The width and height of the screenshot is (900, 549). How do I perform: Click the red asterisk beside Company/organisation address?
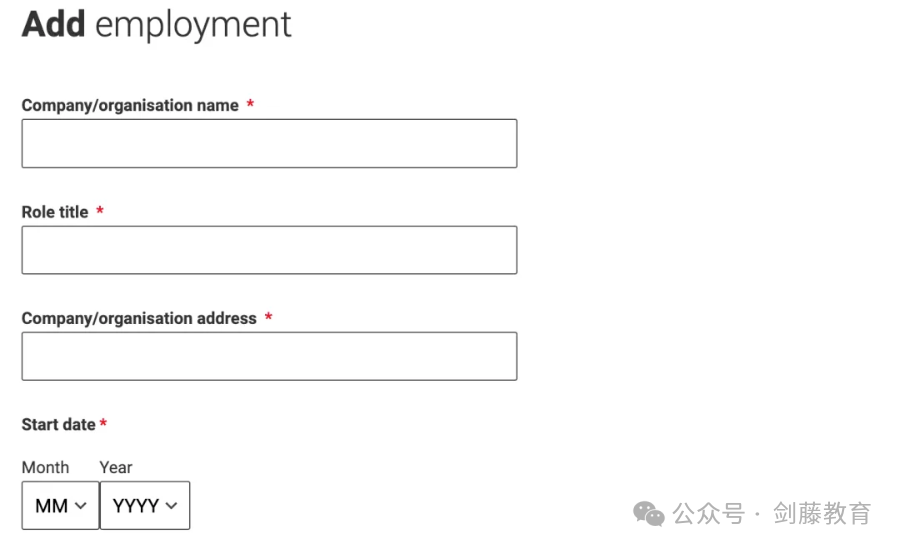268,316
